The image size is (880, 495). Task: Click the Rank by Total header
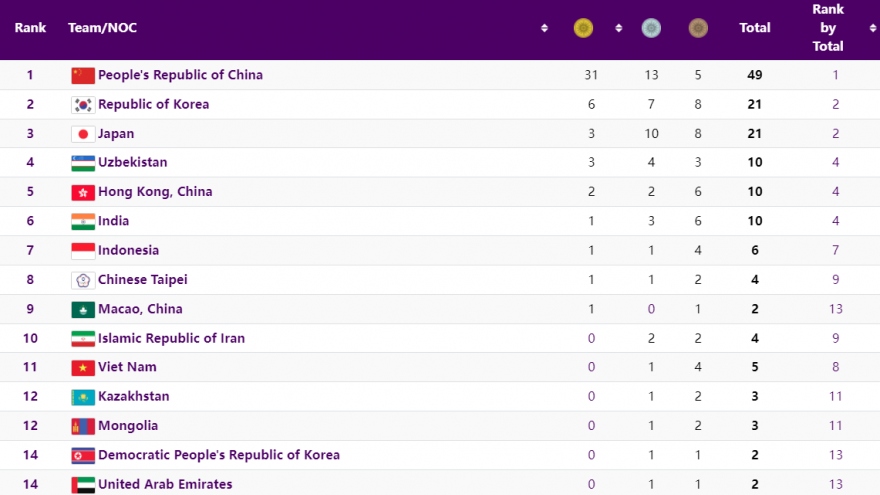click(x=827, y=28)
